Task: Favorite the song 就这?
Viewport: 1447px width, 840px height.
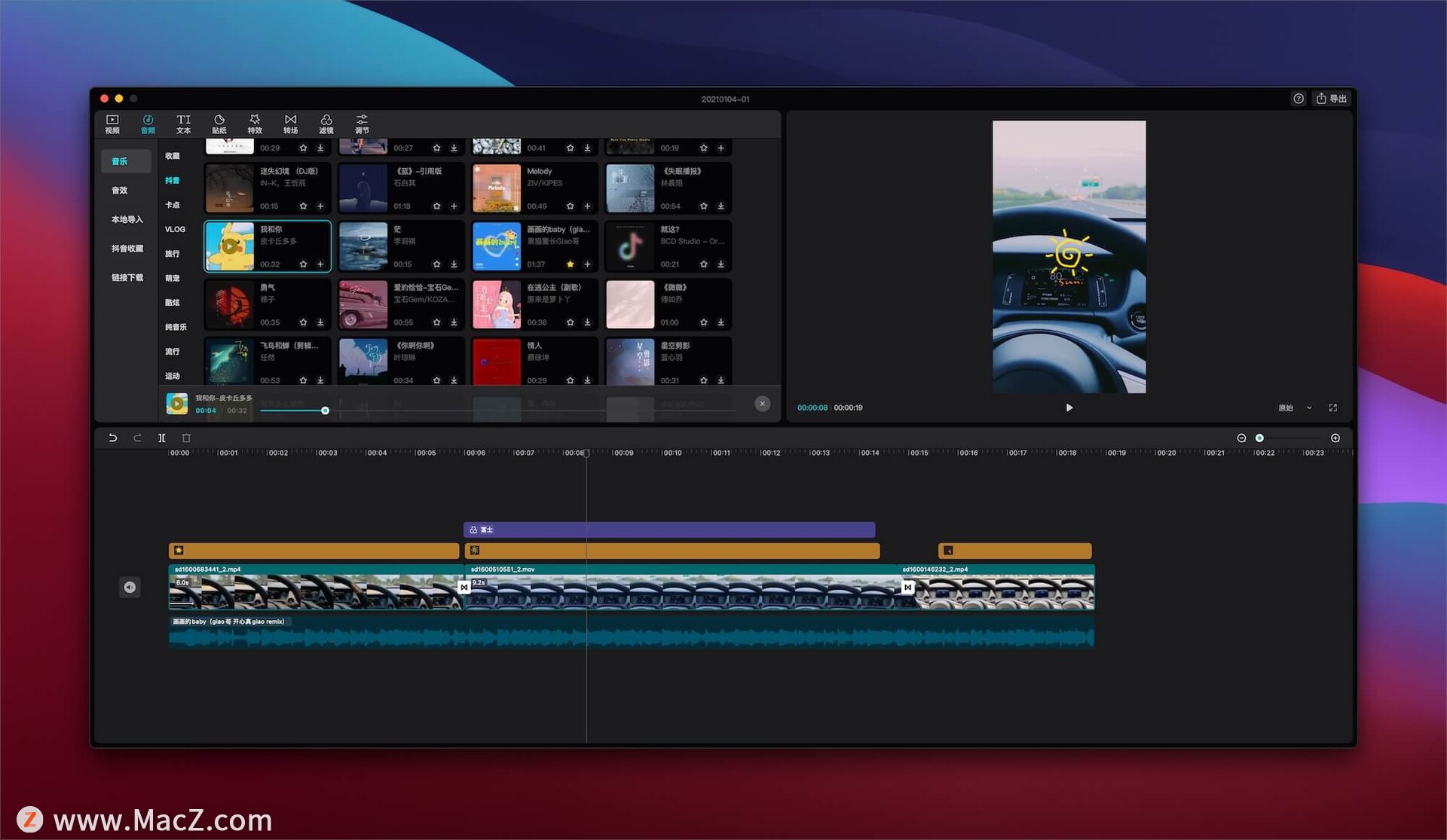Action: pos(703,264)
